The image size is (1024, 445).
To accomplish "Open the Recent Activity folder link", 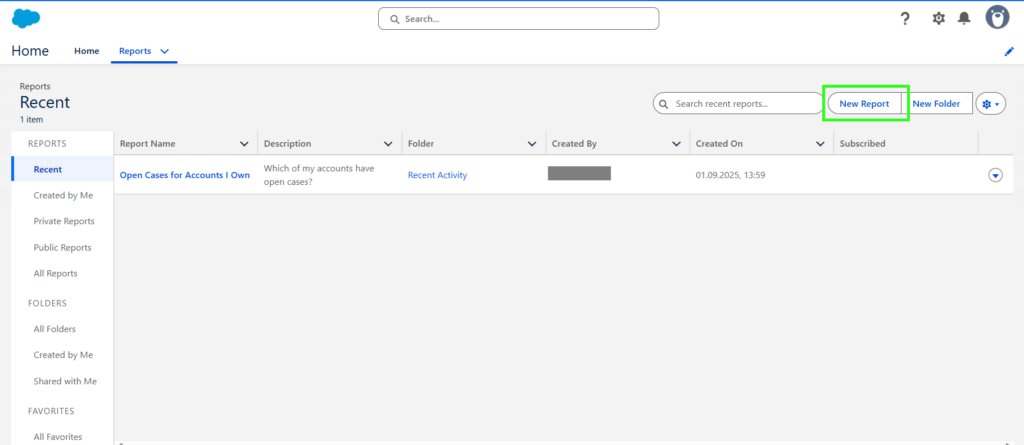I will tap(438, 175).
